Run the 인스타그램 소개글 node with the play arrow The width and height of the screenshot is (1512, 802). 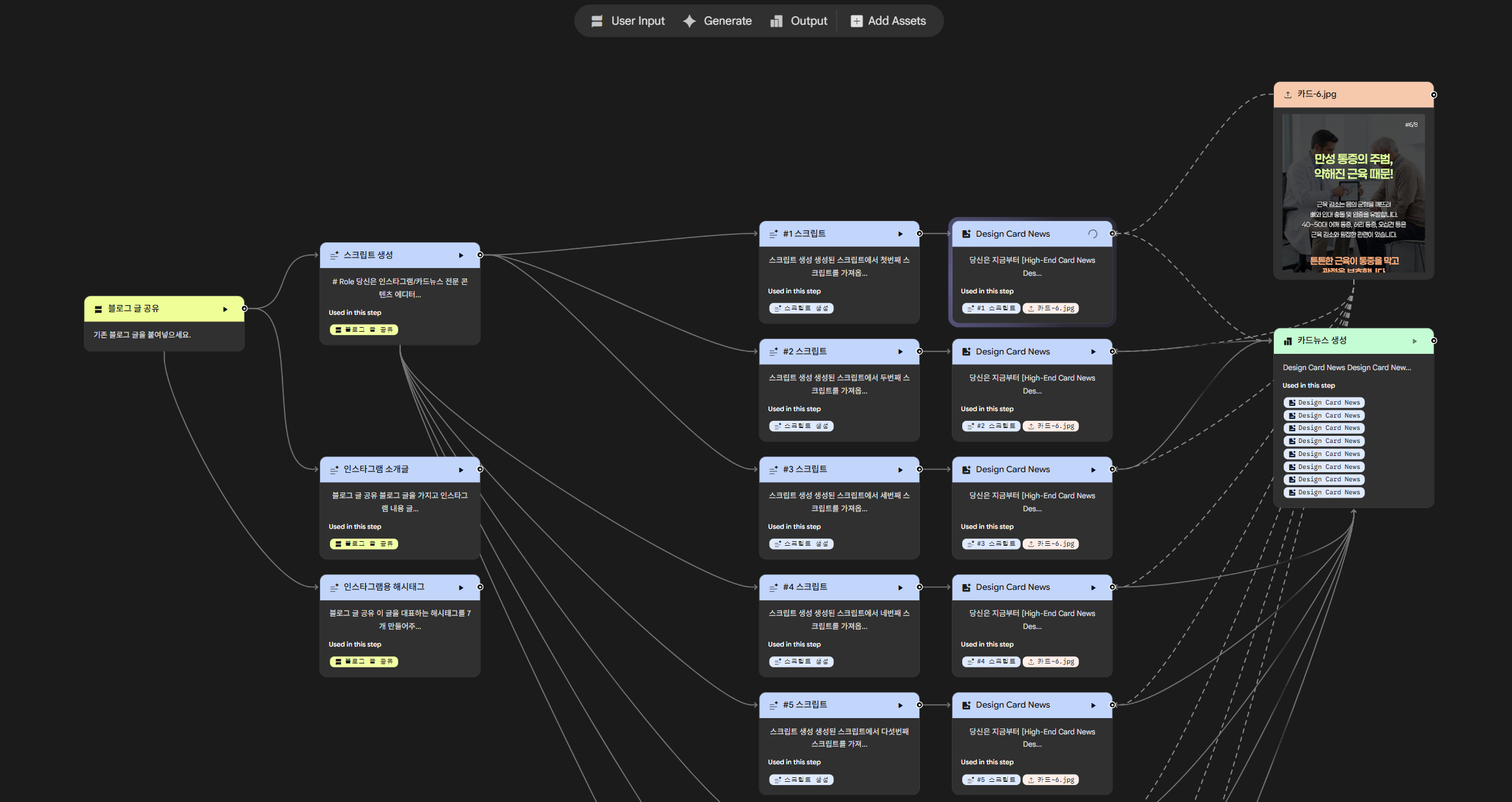coord(461,470)
